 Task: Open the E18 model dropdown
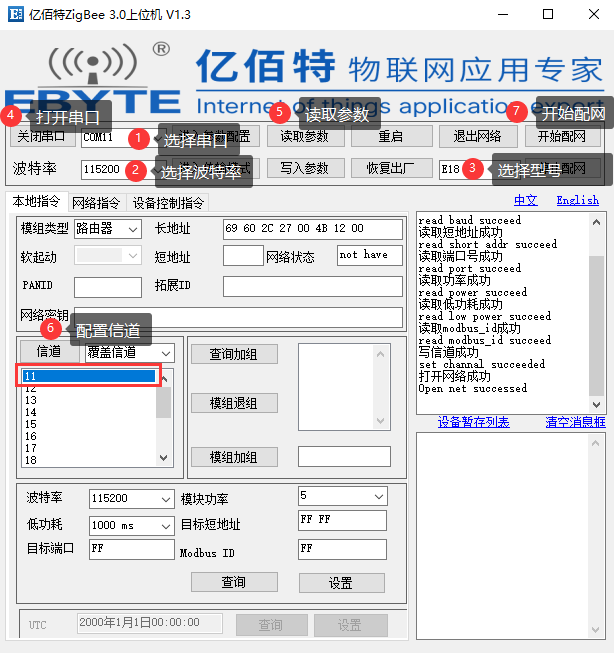coord(479,170)
